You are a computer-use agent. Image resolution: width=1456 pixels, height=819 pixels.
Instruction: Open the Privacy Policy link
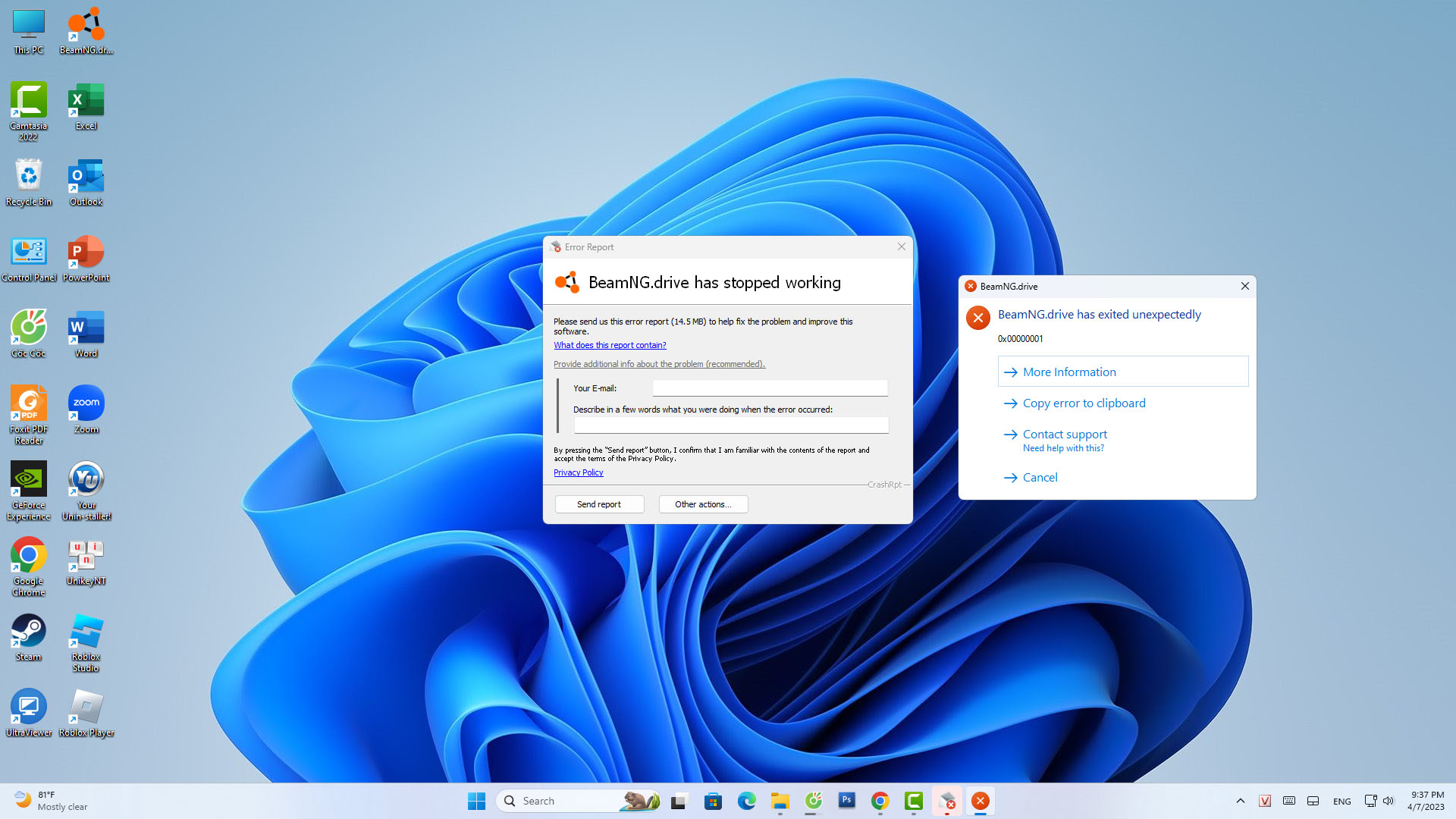click(x=578, y=472)
